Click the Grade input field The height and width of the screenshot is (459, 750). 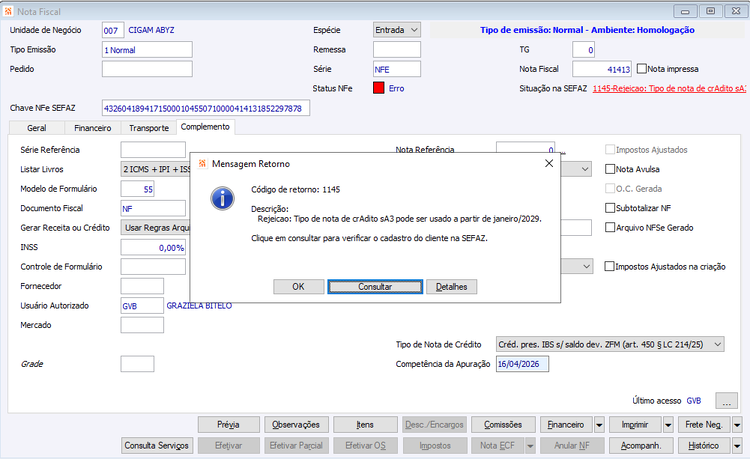pos(137,364)
